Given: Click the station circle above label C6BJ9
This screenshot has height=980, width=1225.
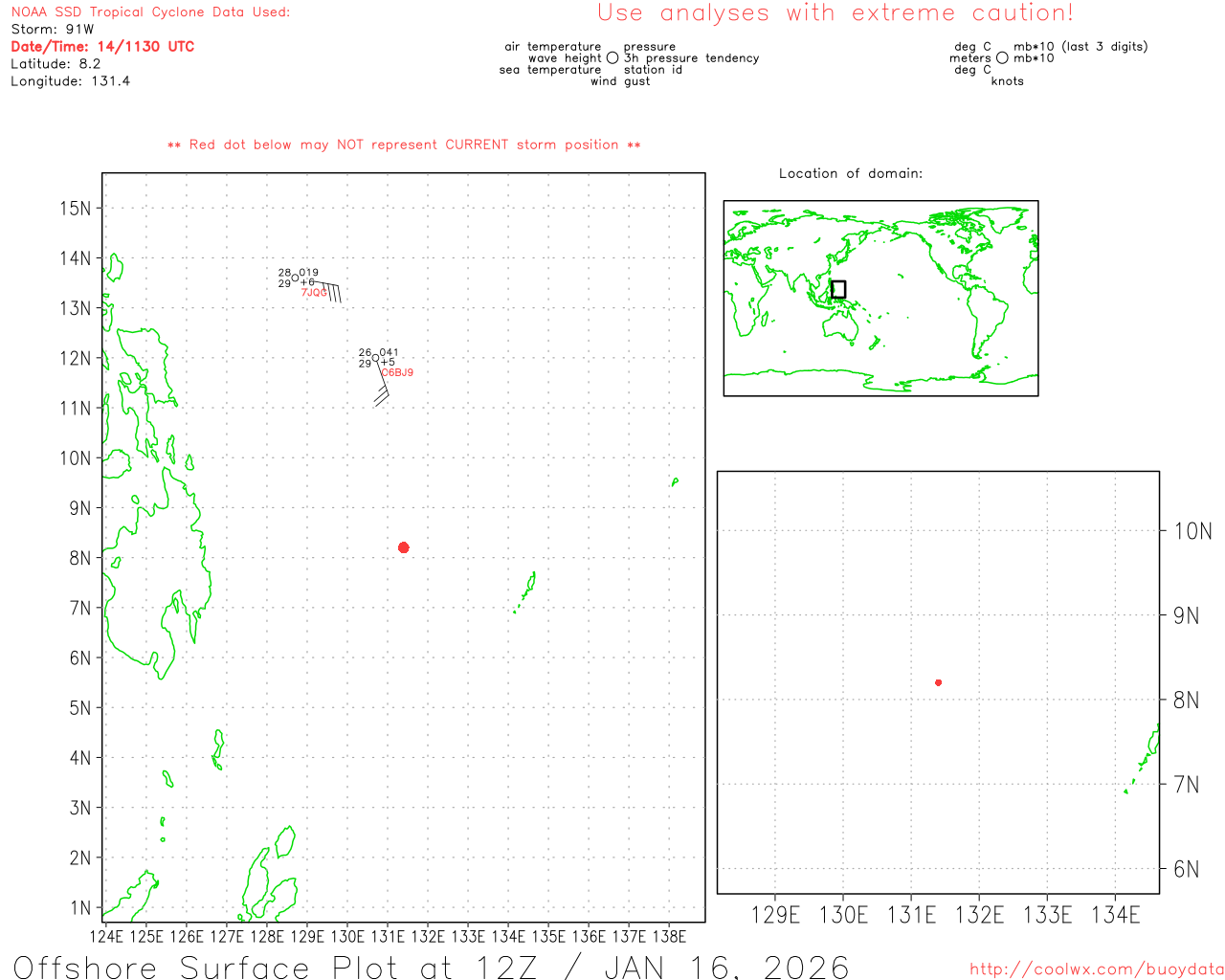Looking at the screenshot, I should coord(375,358).
